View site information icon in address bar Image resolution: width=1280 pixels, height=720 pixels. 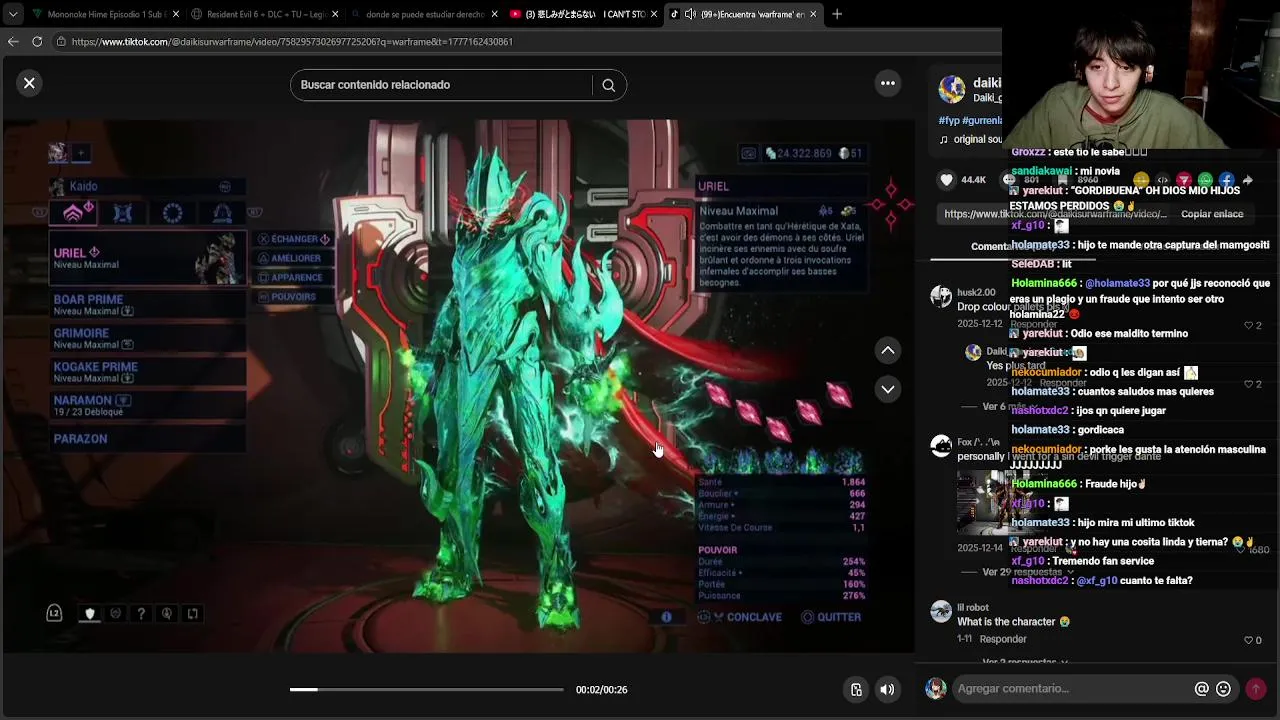coord(61,41)
